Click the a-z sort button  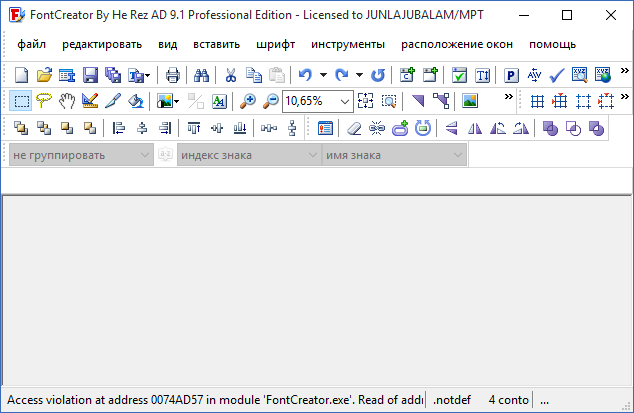(165, 155)
